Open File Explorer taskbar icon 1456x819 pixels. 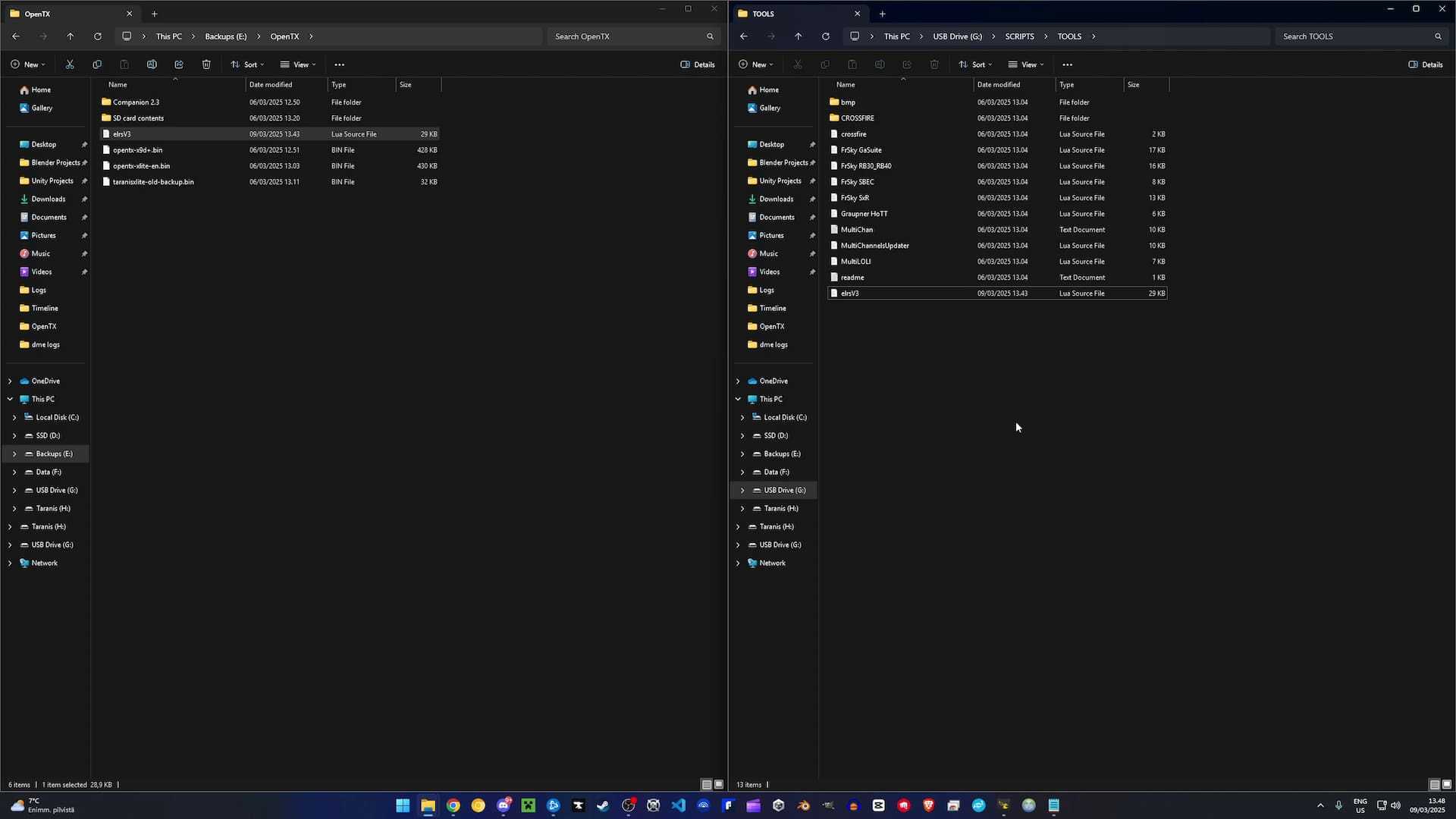pos(428,805)
